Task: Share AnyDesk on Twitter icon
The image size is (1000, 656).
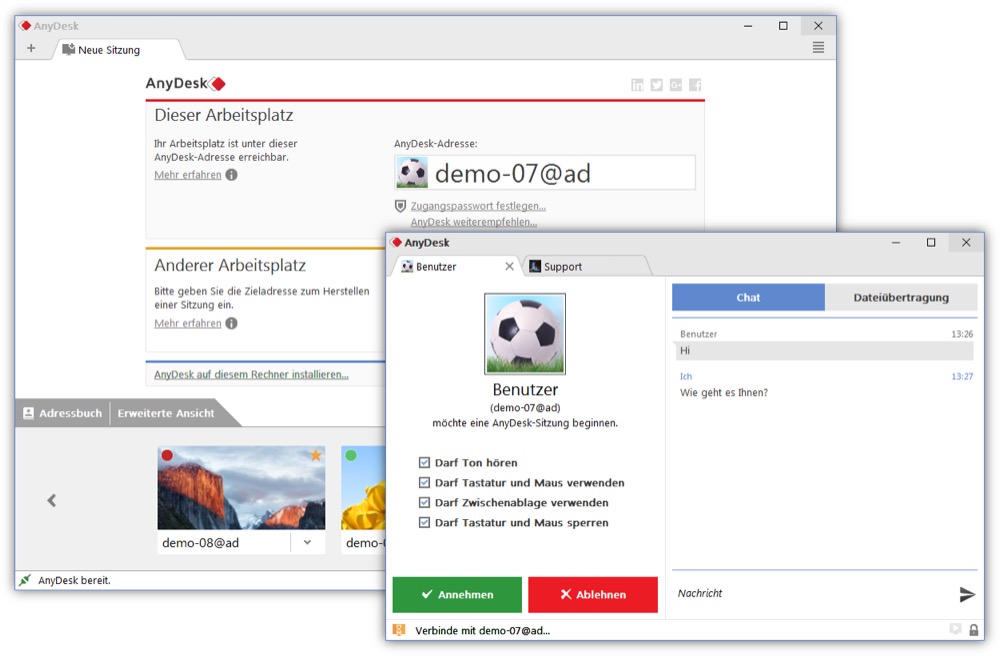Action: [656, 85]
